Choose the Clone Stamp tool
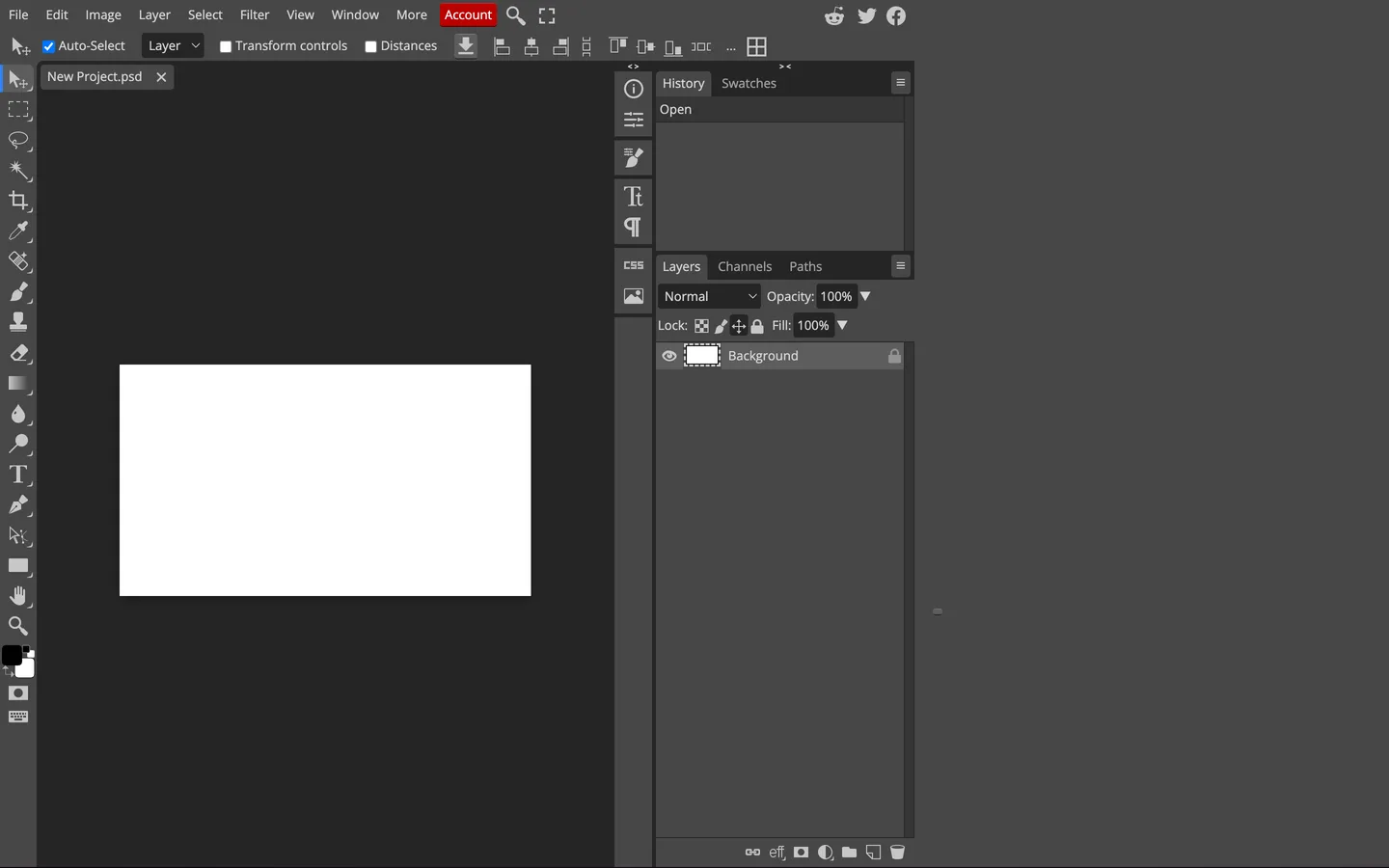This screenshot has width=1389, height=868. (18, 322)
